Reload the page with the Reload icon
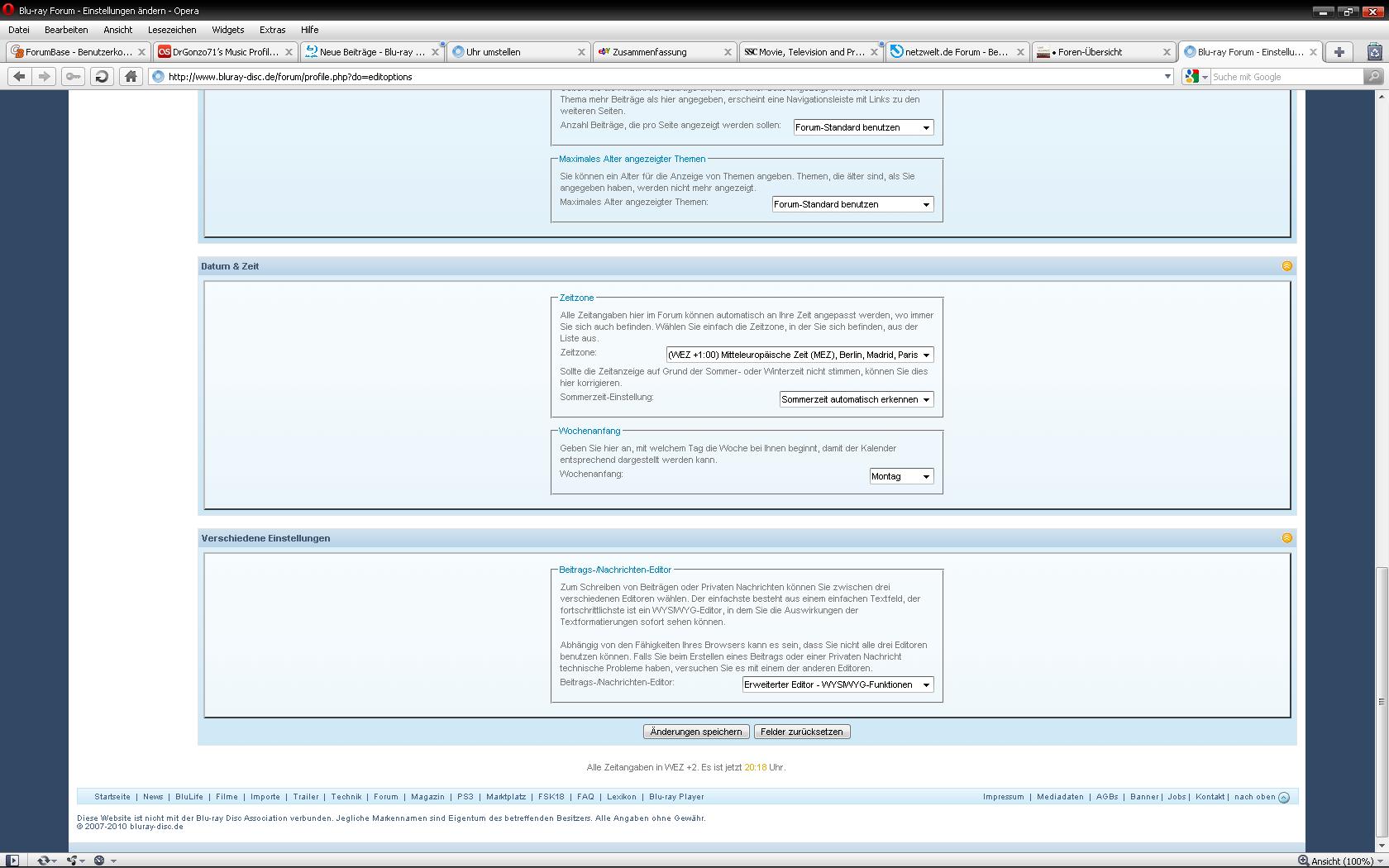The width and height of the screenshot is (1389, 868). 102,76
